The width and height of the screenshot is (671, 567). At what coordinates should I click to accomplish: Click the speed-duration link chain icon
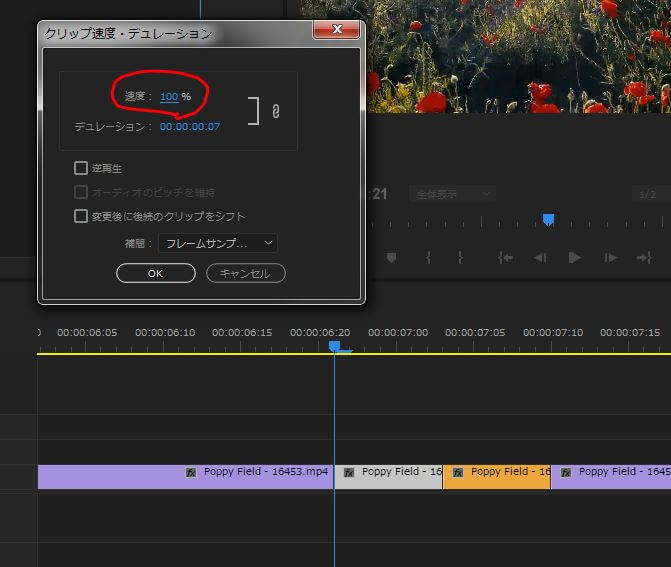(x=275, y=111)
